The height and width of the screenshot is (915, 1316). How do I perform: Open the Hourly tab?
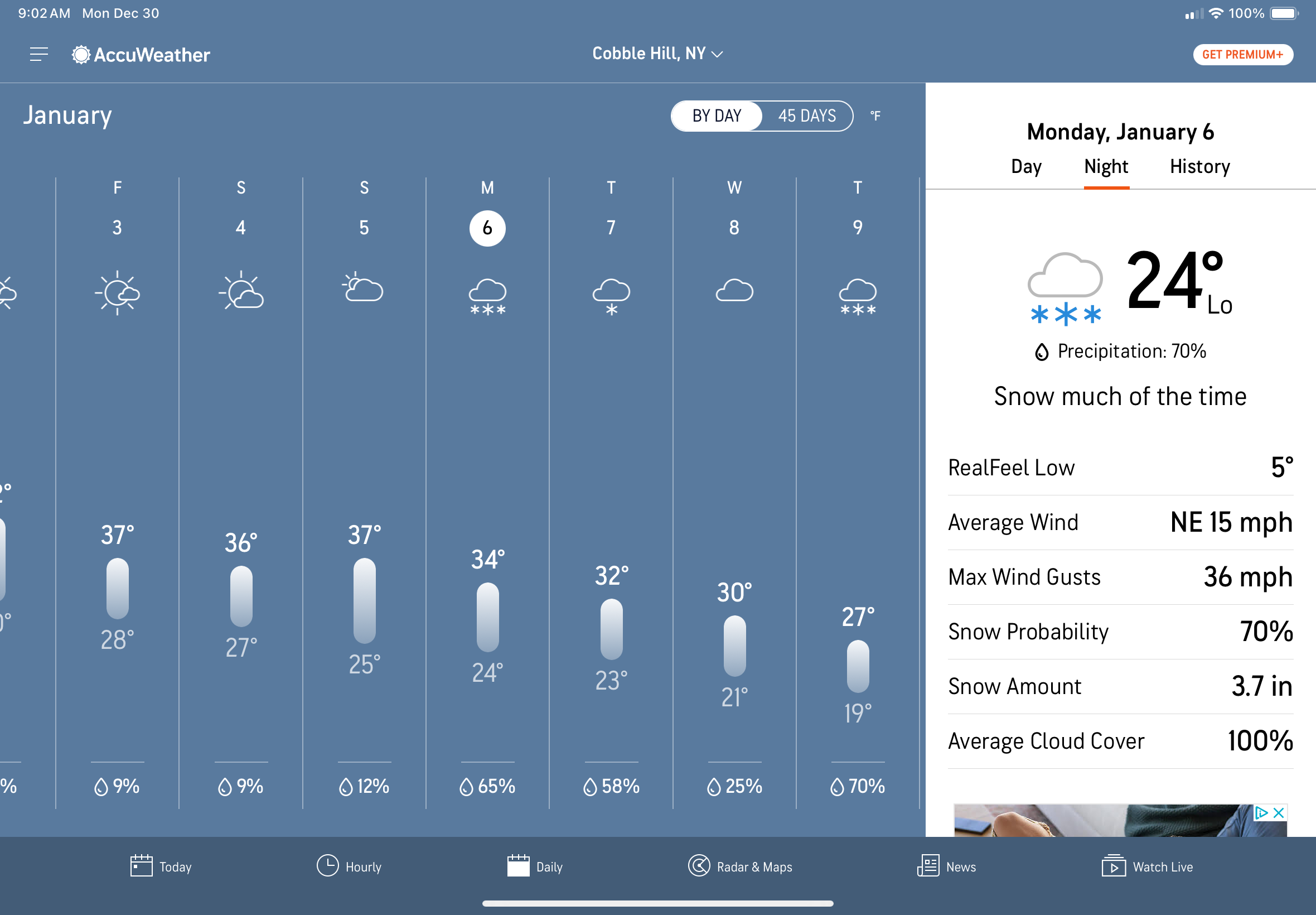point(349,866)
